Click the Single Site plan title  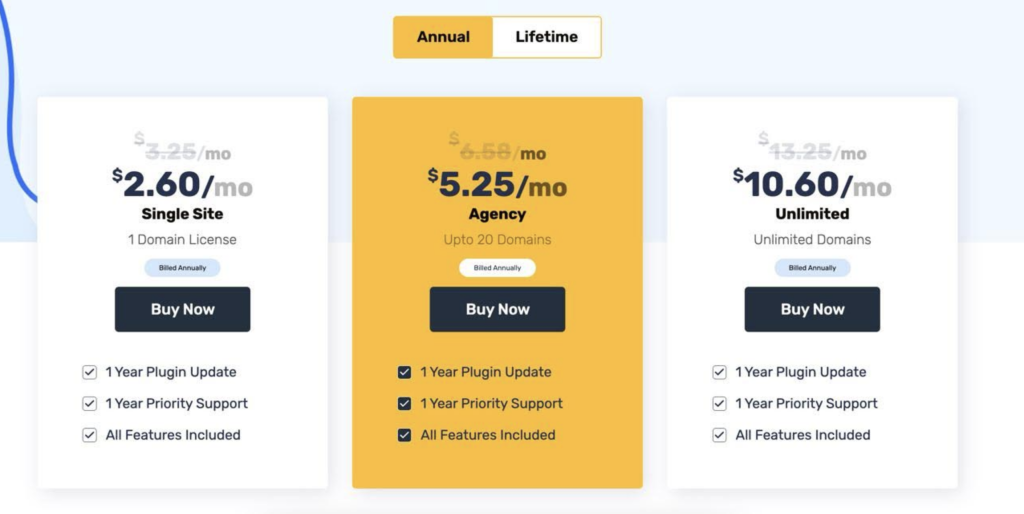click(x=182, y=214)
